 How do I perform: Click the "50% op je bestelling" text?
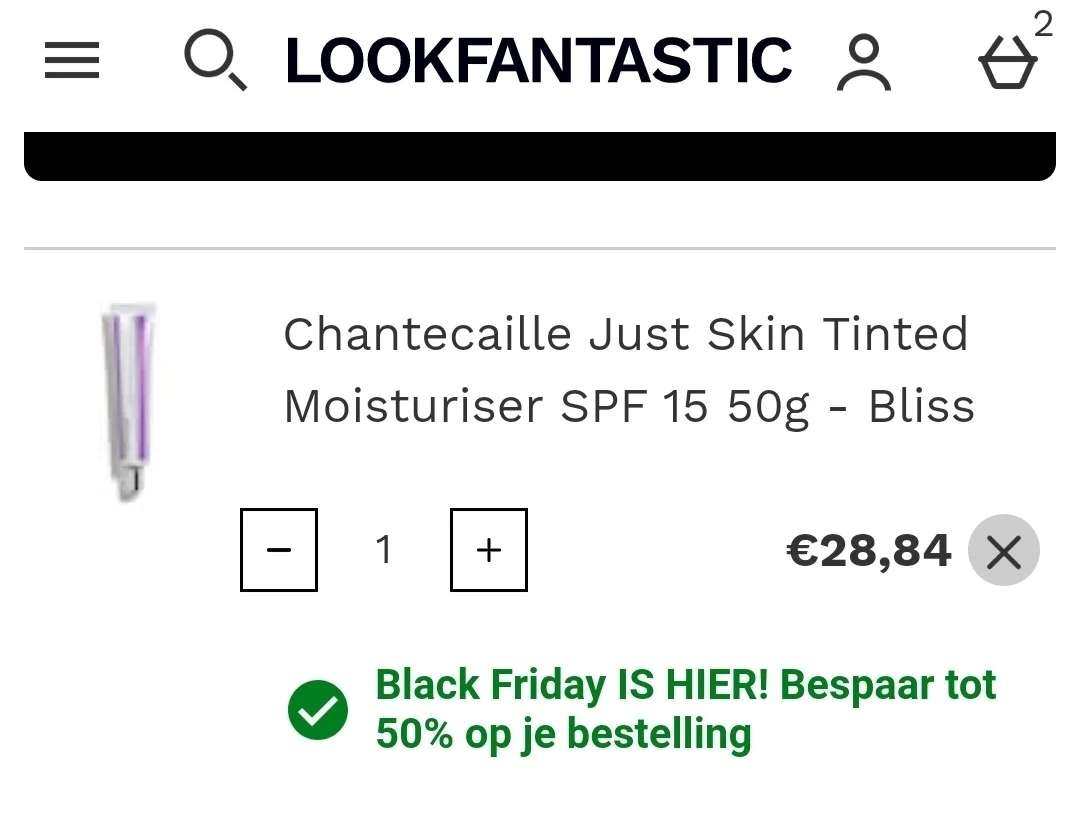click(563, 734)
